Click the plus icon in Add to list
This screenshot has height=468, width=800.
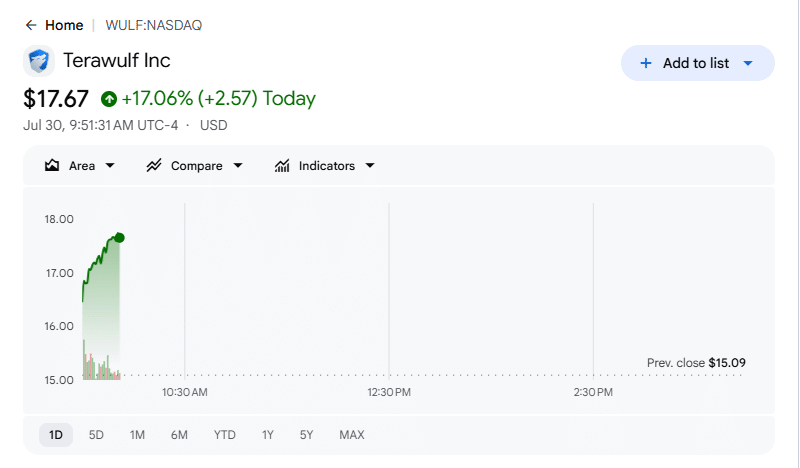tap(646, 63)
